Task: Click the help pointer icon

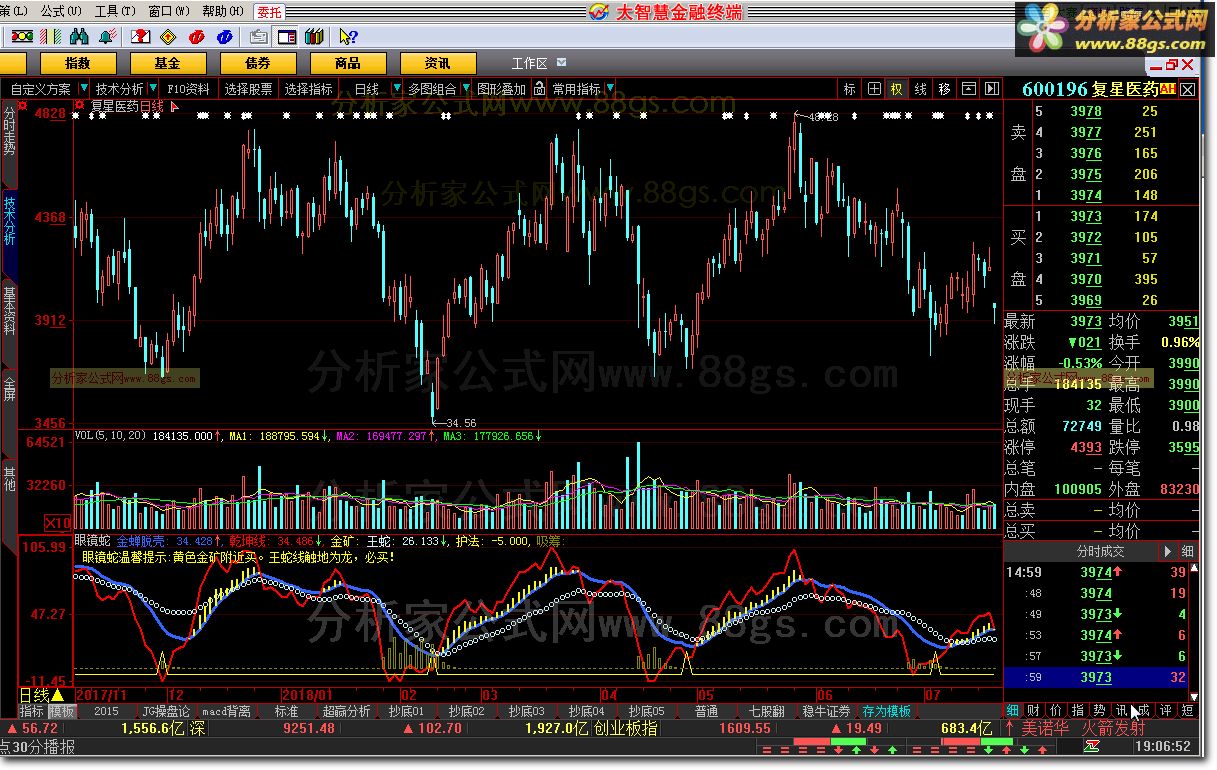Action: coord(348,37)
